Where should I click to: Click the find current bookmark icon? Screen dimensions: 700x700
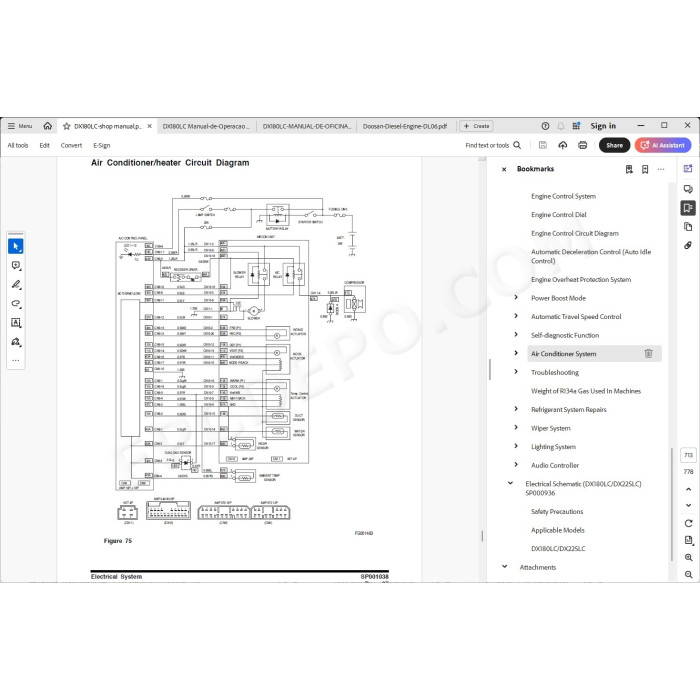click(629, 169)
